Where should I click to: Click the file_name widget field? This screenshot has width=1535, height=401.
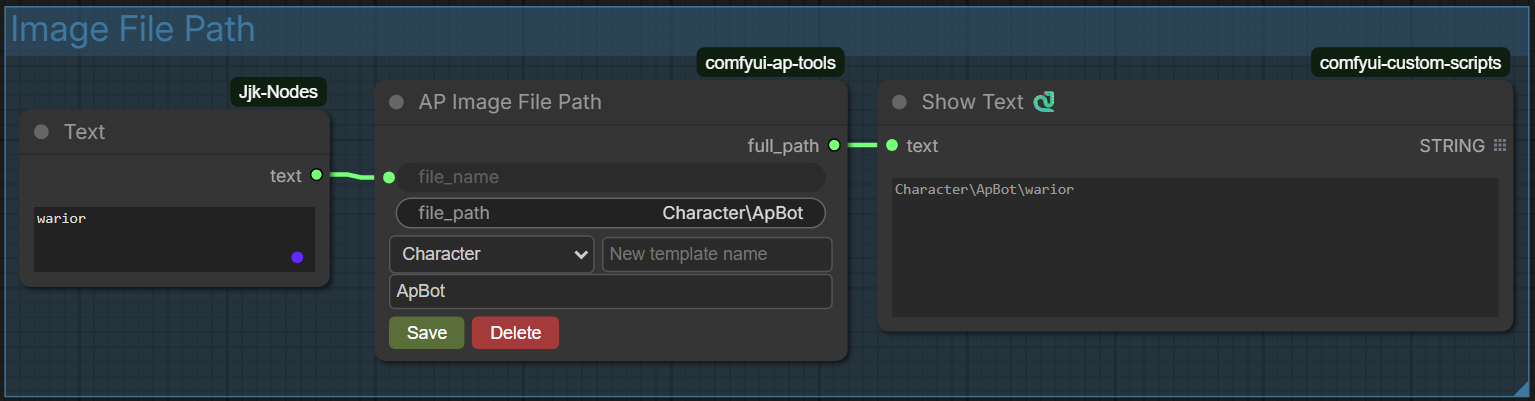point(611,177)
